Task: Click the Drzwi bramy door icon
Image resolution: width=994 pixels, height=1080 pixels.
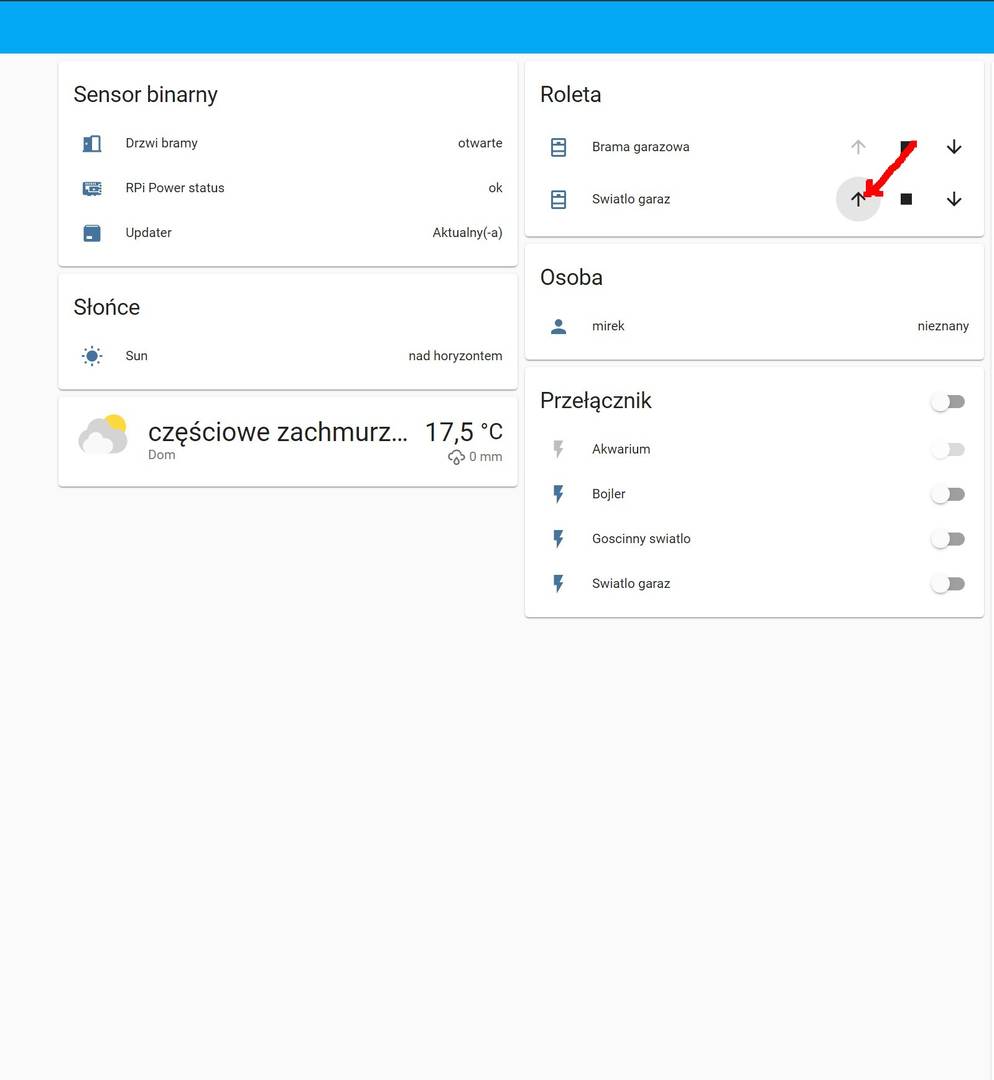Action: click(x=92, y=143)
